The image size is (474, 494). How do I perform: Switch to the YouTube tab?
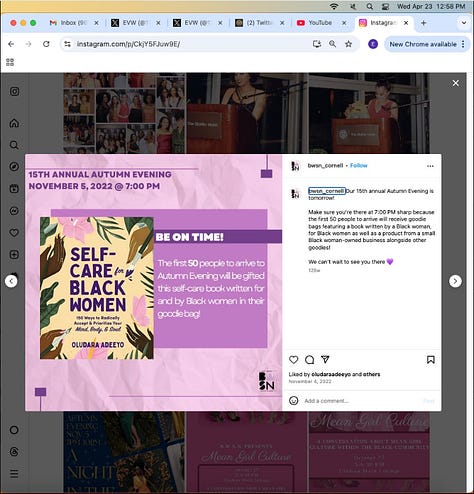click(321, 23)
